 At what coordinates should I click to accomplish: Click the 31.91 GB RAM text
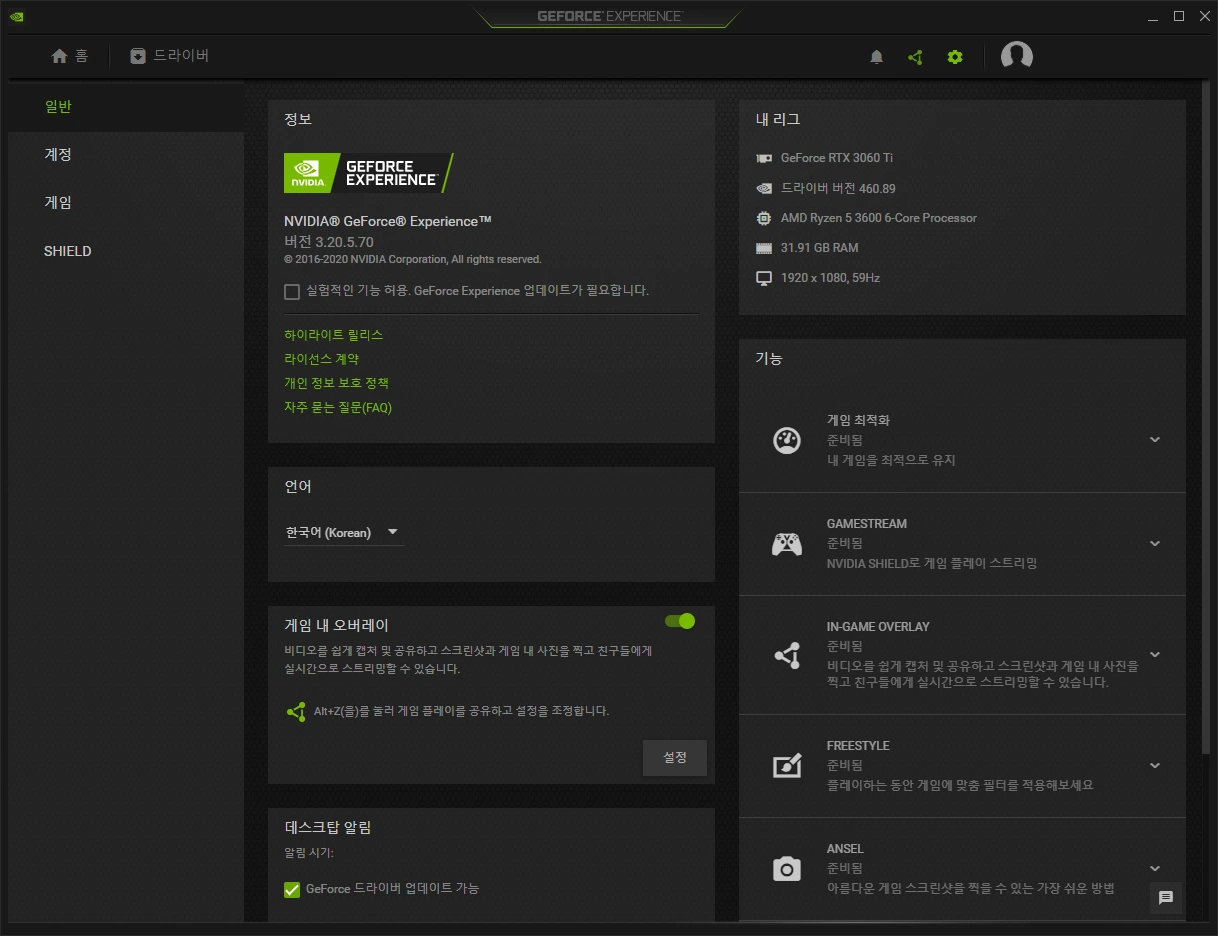820,248
